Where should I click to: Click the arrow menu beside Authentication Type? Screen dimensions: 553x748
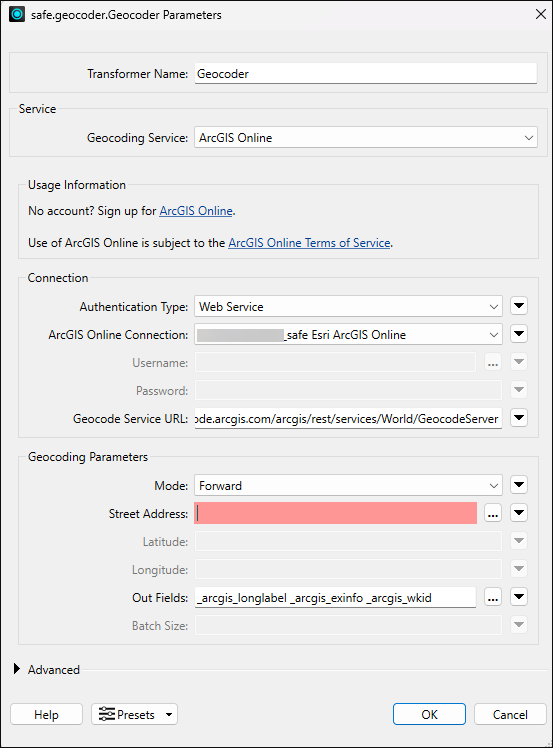pos(519,306)
